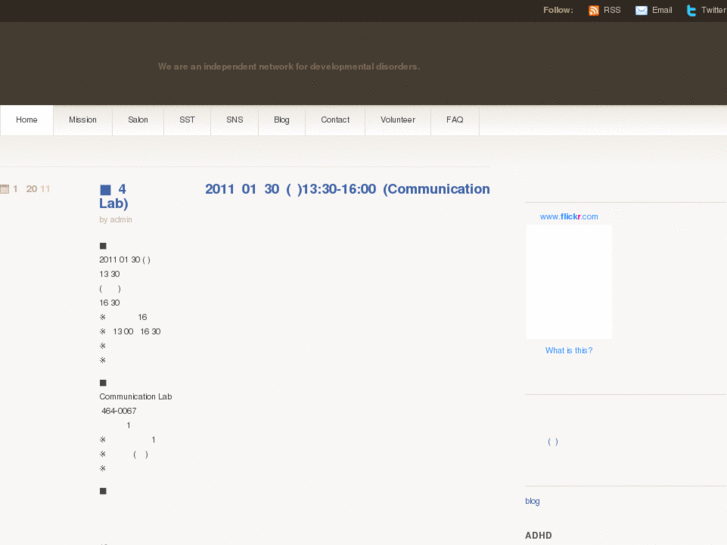The width and height of the screenshot is (727, 545).
Task: Click the site tagline about developmental disorders
Action: pyautogui.click(x=289, y=66)
